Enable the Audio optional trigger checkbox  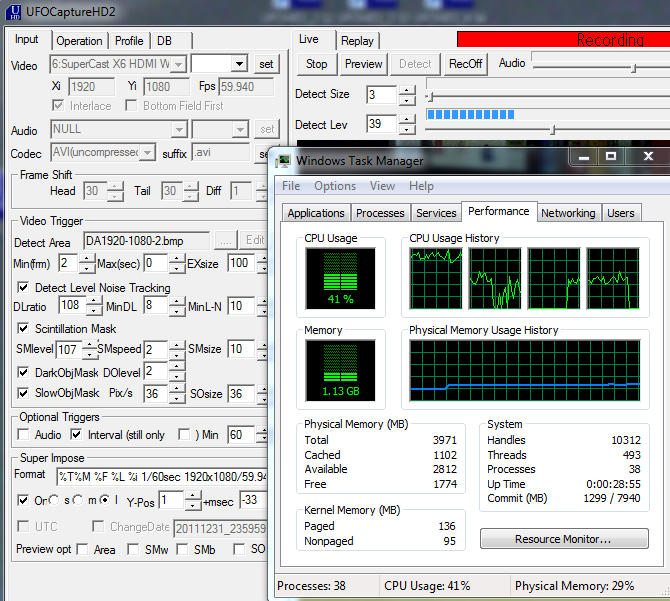pyautogui.click(x=24, y=435)
